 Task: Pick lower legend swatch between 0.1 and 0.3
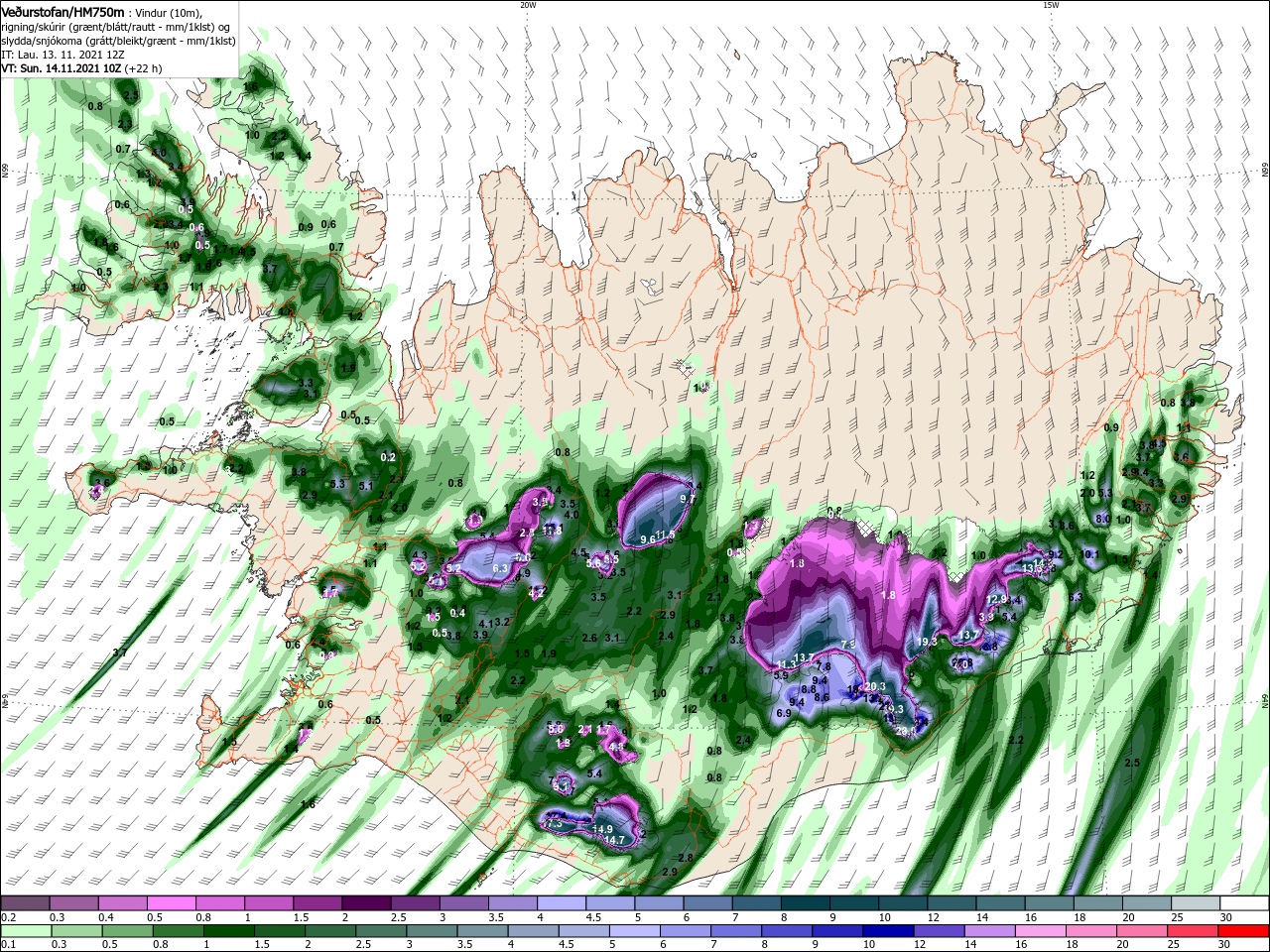coord(28,931)
